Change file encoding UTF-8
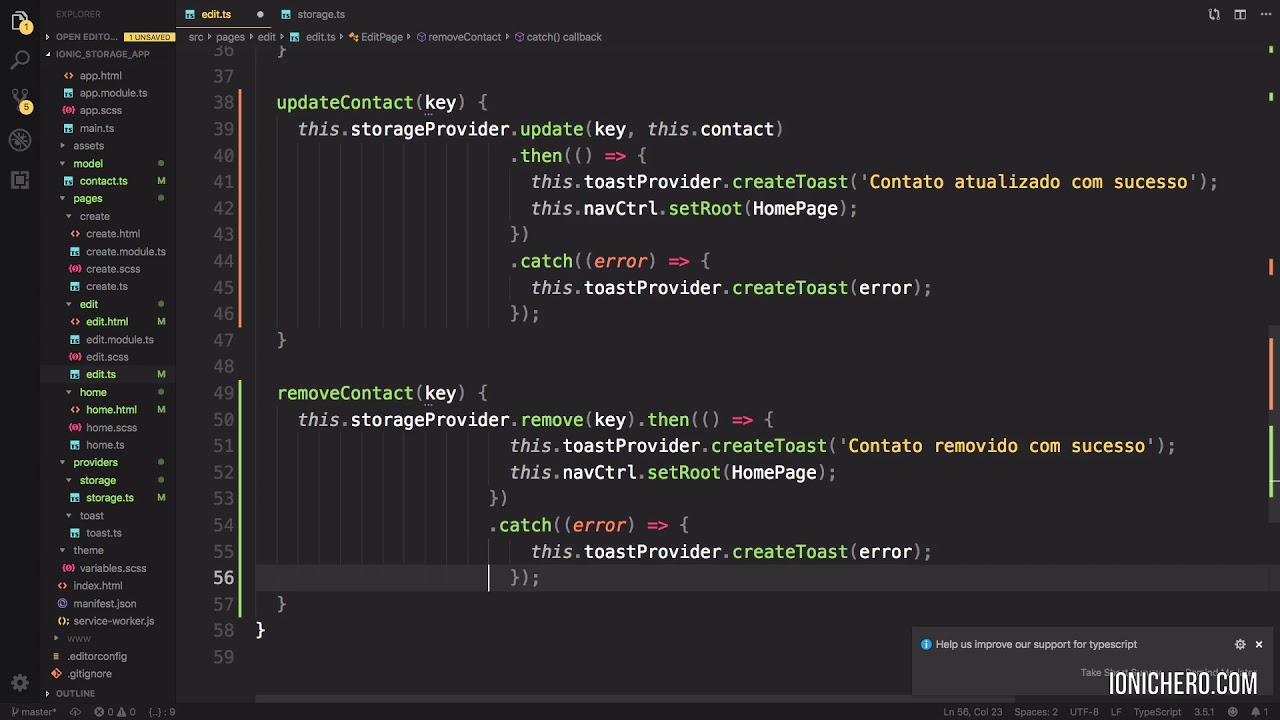The width and height of the screenshot is (1280, 720). click(x=1084, y=712)
